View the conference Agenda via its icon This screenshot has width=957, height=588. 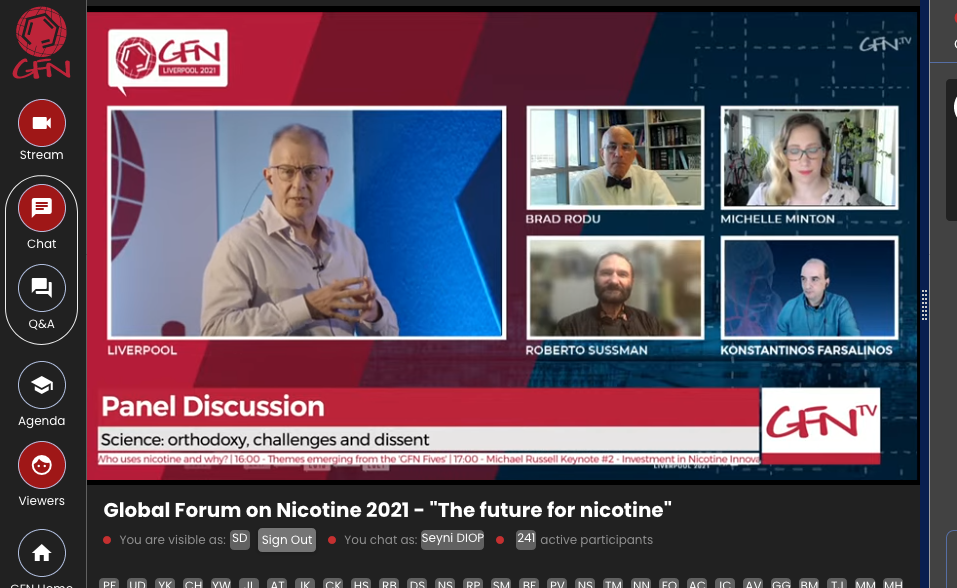click(x=41, y=385)
